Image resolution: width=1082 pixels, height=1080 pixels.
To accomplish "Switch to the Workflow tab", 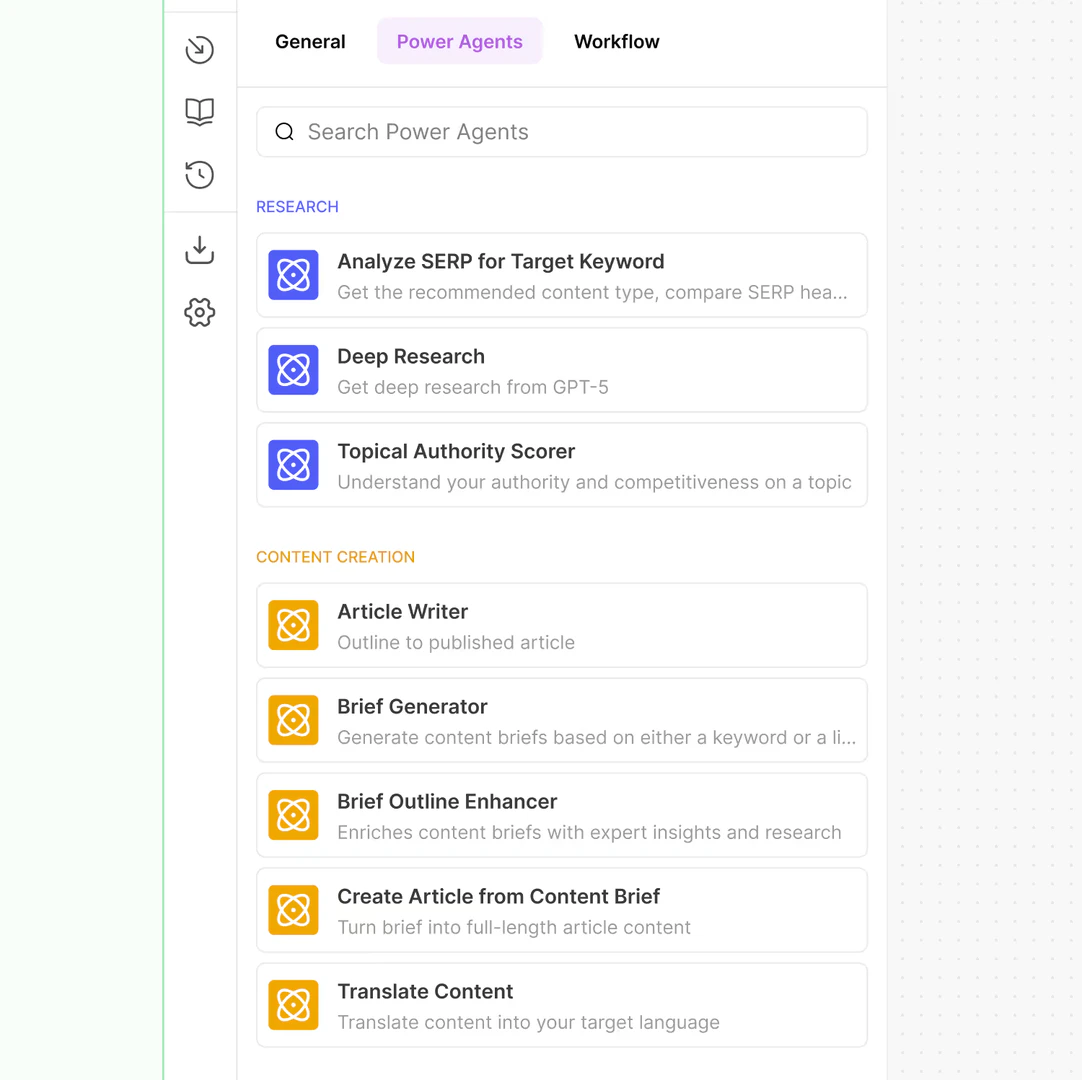I will pyautogui.click(x=616, y=42).
